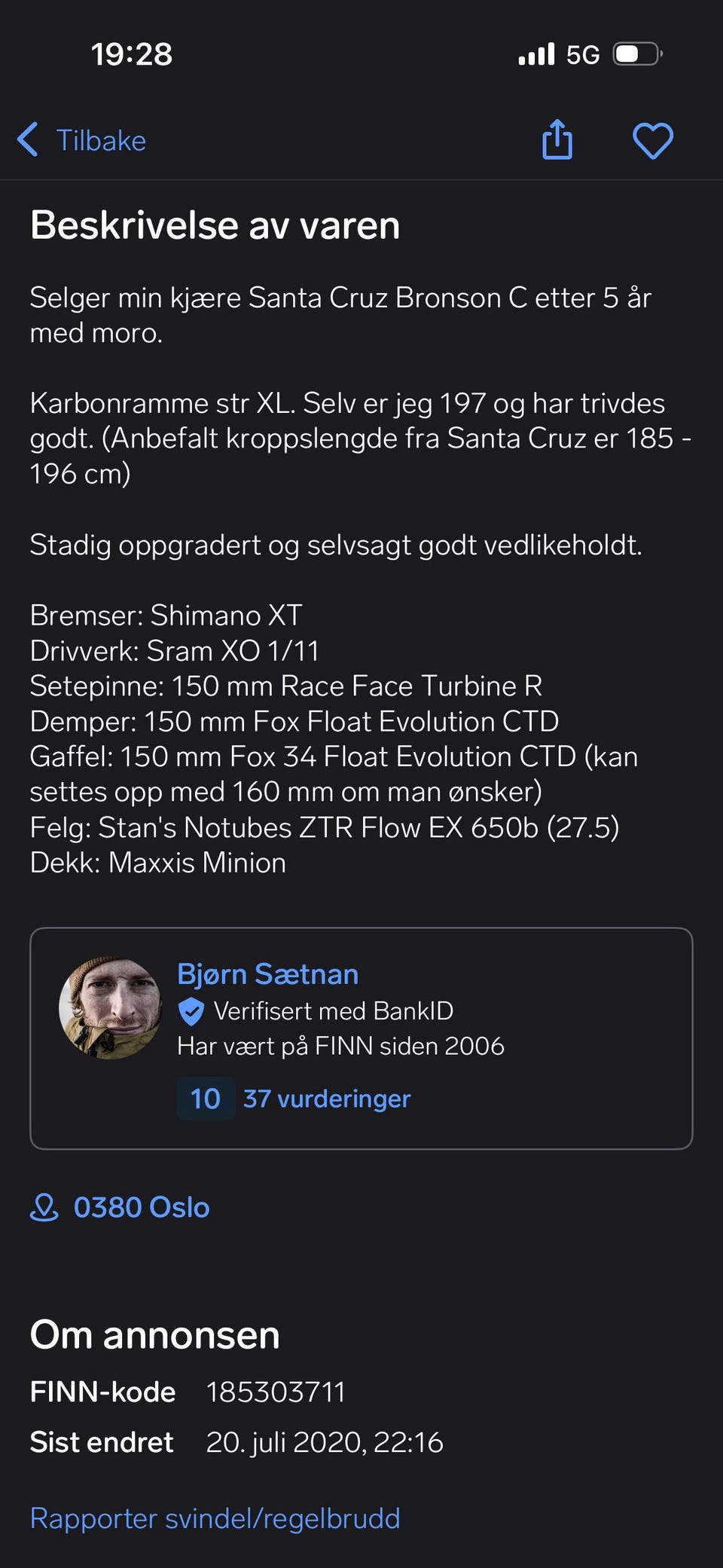
Task: Open seller's profile picture
Action: (x=111, y=1007)
